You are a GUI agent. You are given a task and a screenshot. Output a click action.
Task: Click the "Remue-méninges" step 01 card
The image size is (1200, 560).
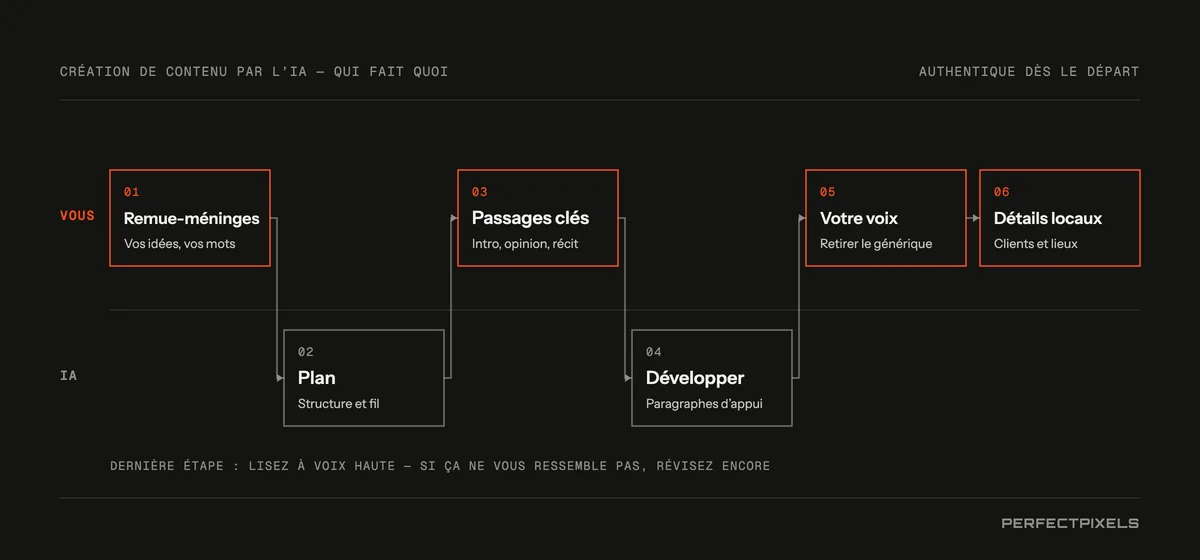pyautogui.click(x=190, y=218)
